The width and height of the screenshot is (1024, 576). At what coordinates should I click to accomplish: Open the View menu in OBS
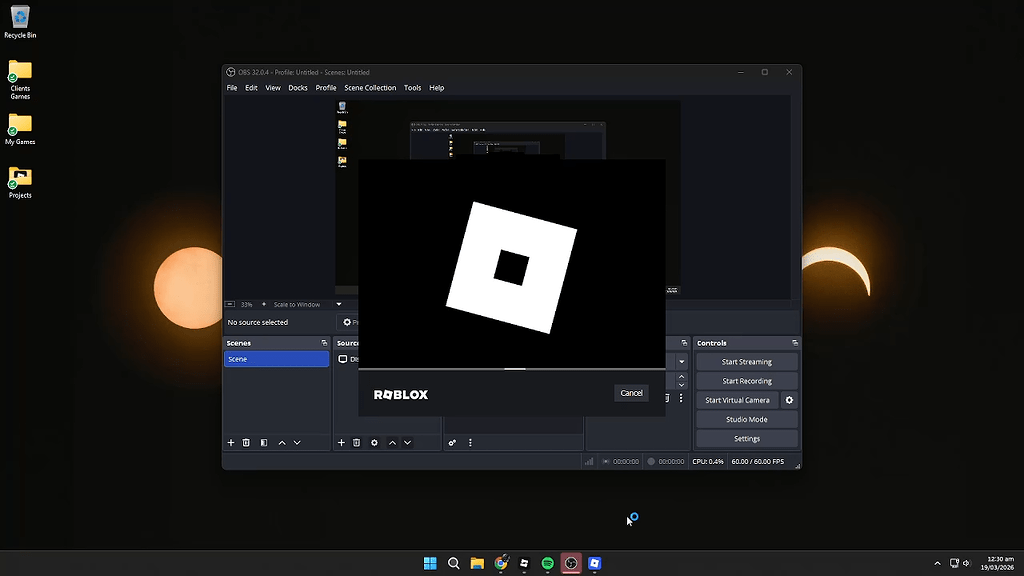(x=273, y=88)
